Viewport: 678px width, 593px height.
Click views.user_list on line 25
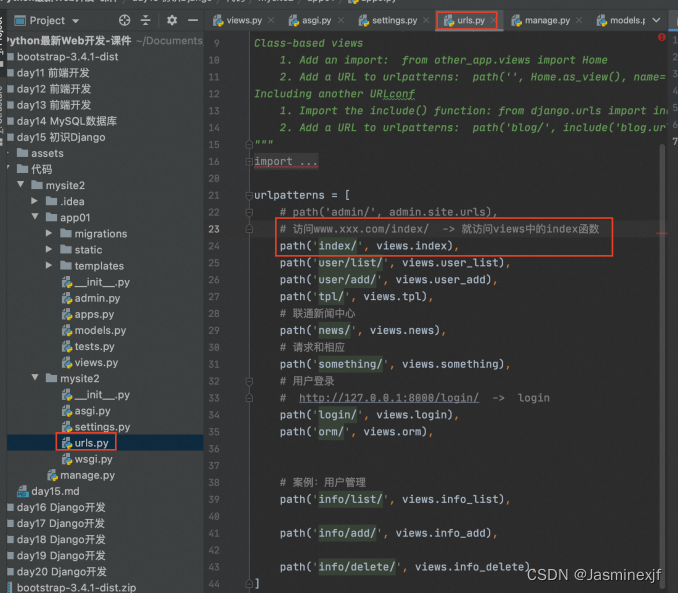[x=450, y=263]
